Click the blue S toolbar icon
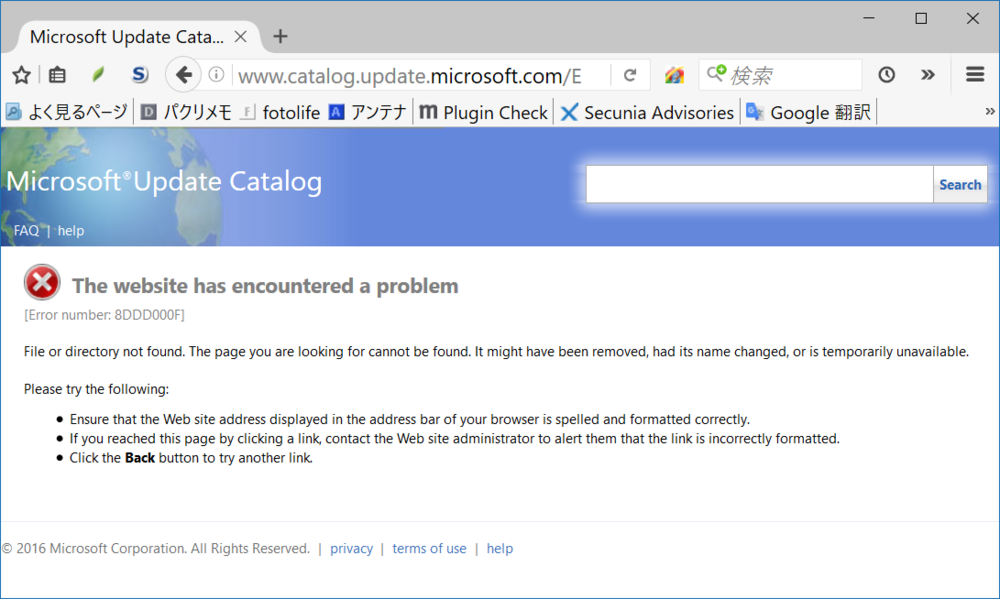Viewport: 1000px width, 599px height. pyautogui.click(x=140, y=75)
